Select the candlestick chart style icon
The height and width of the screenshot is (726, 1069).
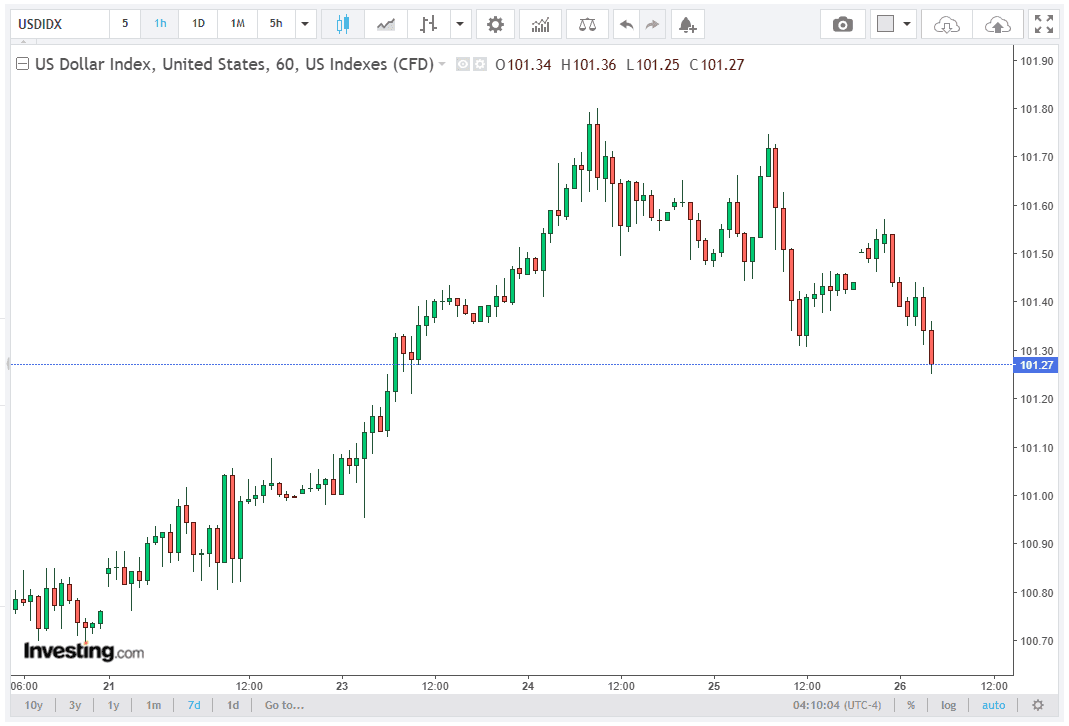(343, 25)
